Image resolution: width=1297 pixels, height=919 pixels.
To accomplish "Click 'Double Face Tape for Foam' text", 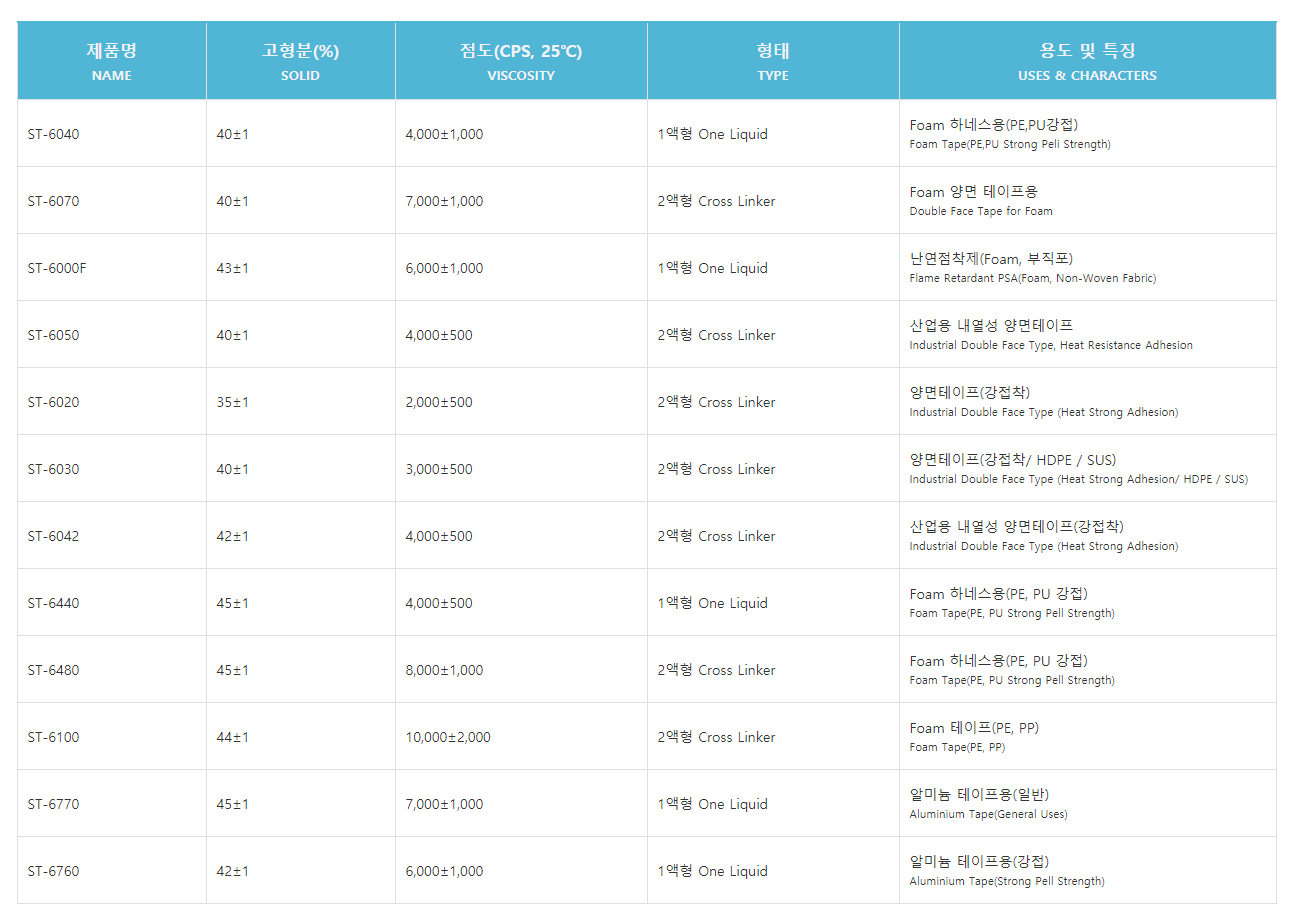I will tap(981, 211).
